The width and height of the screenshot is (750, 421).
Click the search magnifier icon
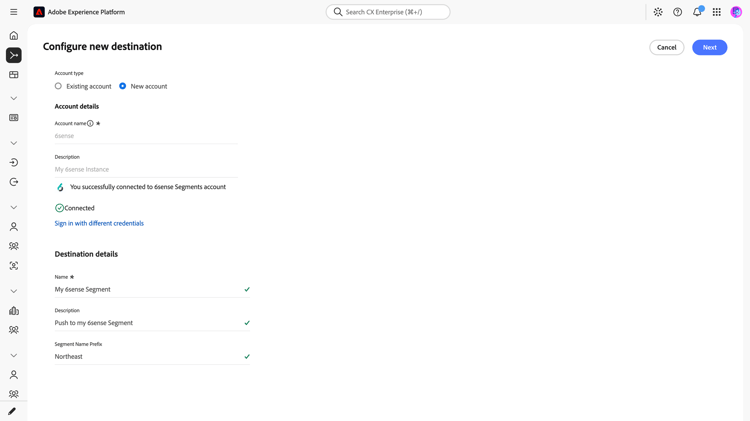pyautogui.click(x=338, y=12)
